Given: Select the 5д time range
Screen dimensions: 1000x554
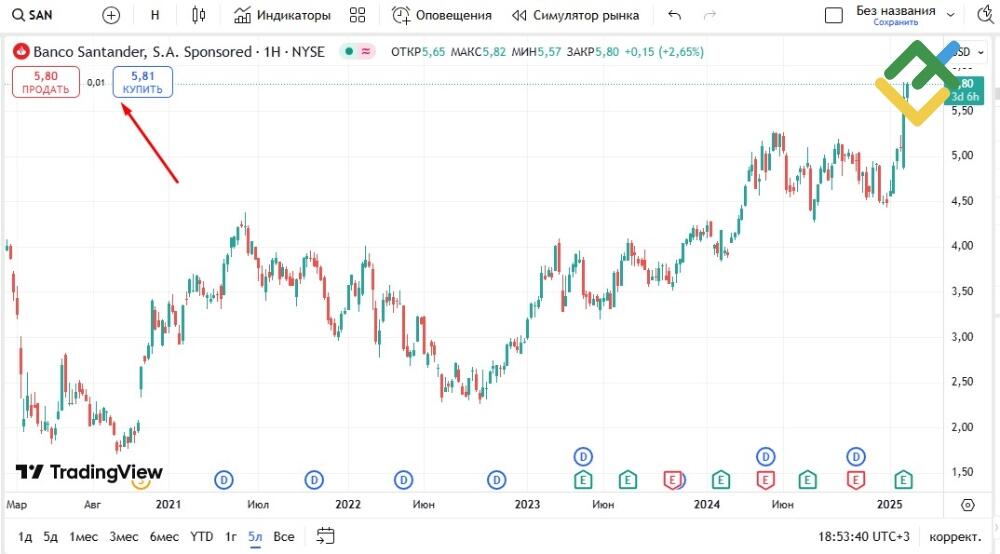Looking at the screenshot, I should (x=50, y=536).
